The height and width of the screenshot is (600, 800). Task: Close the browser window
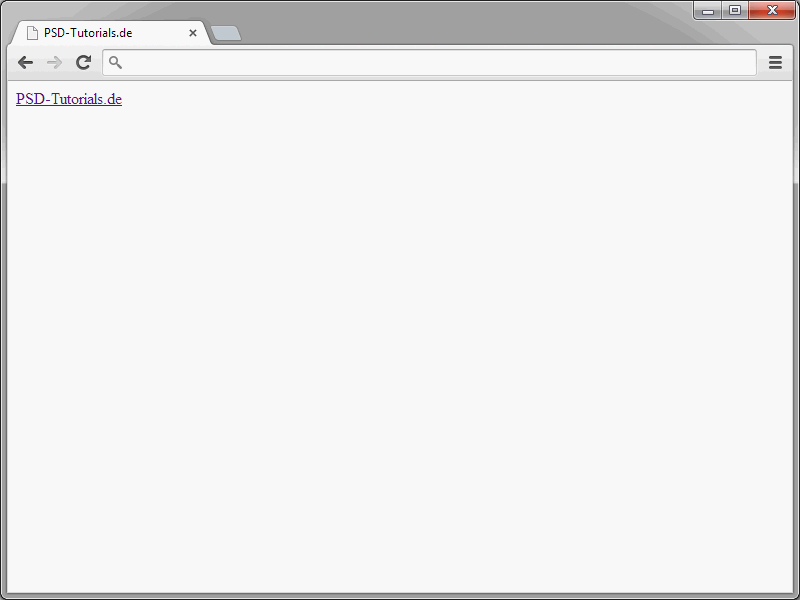(772, 11)
